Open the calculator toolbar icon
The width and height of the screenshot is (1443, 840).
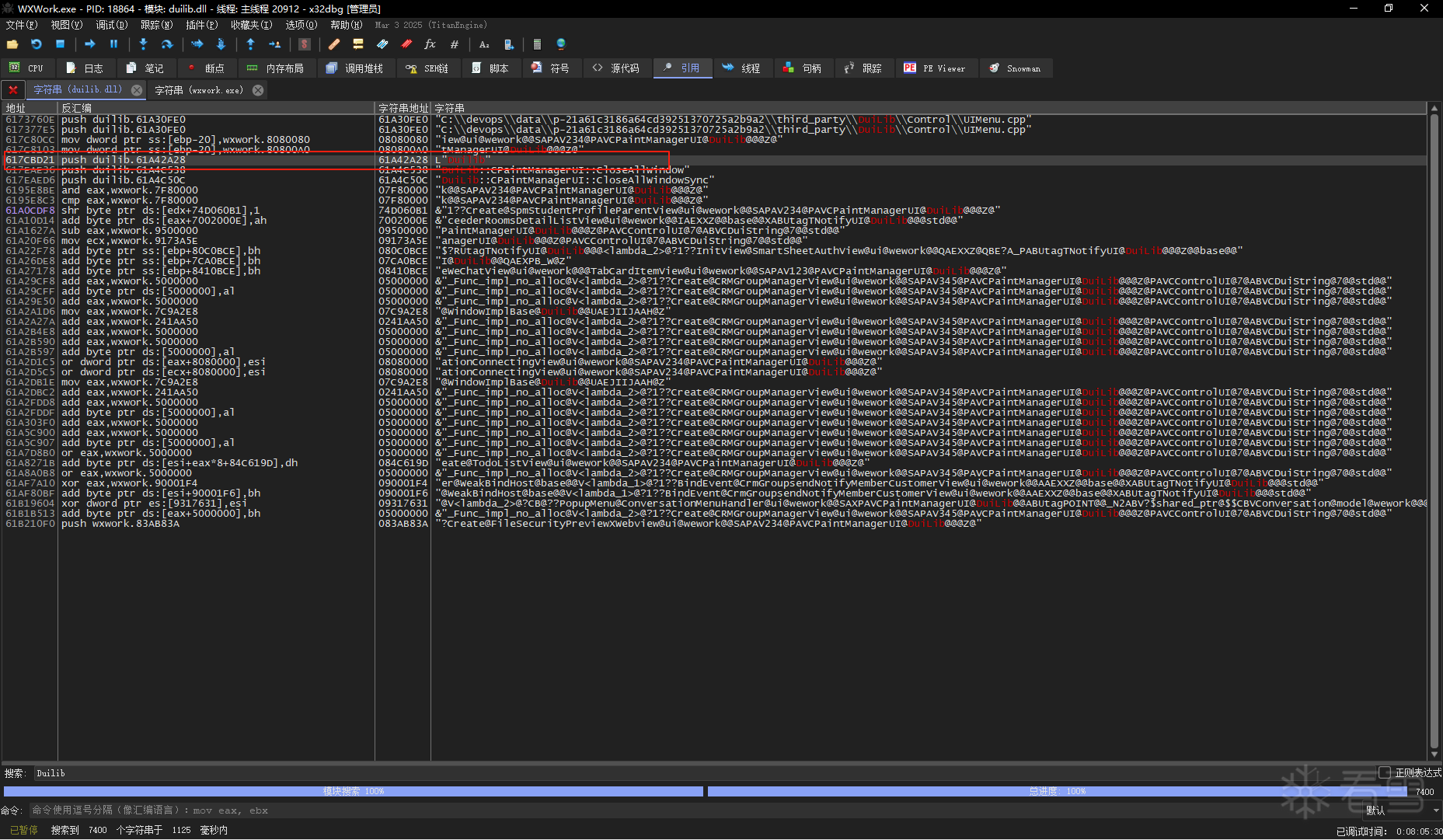(537, 44)
